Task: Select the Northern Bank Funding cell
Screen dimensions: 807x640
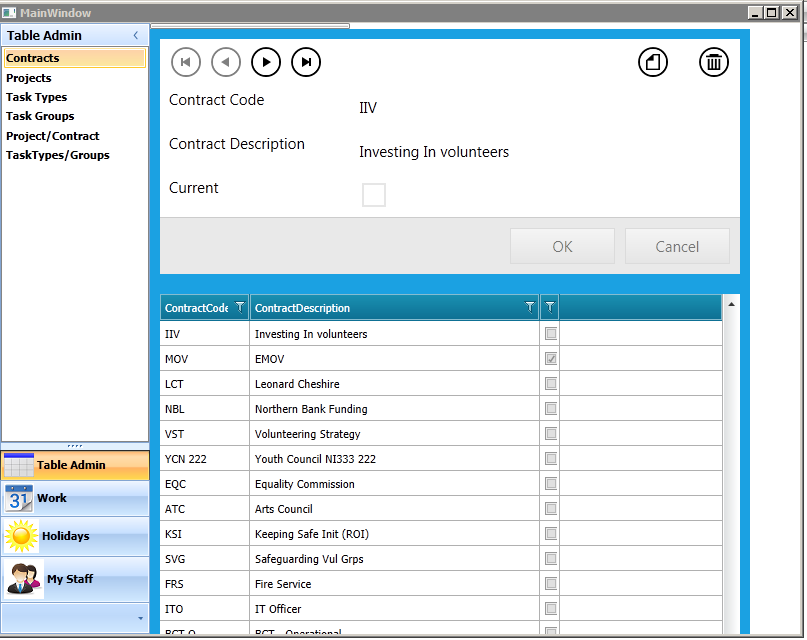Action: [395, 408]
